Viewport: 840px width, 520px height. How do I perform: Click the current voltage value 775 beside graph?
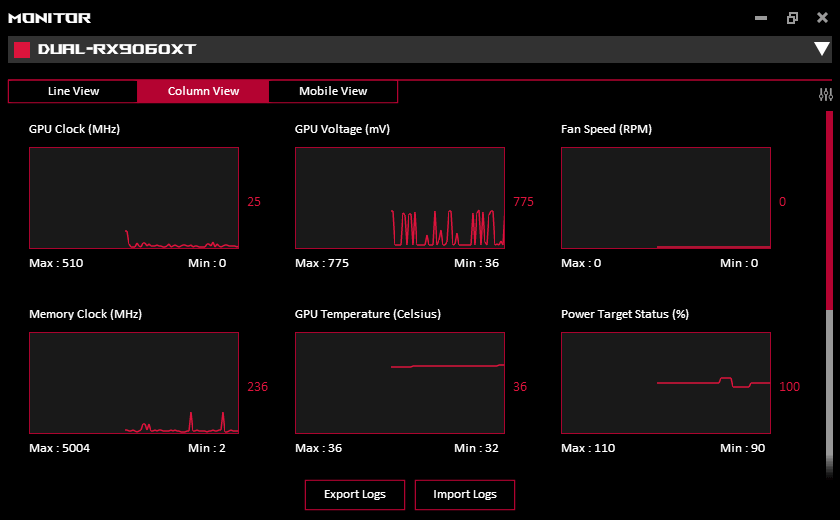coord(523,202)
